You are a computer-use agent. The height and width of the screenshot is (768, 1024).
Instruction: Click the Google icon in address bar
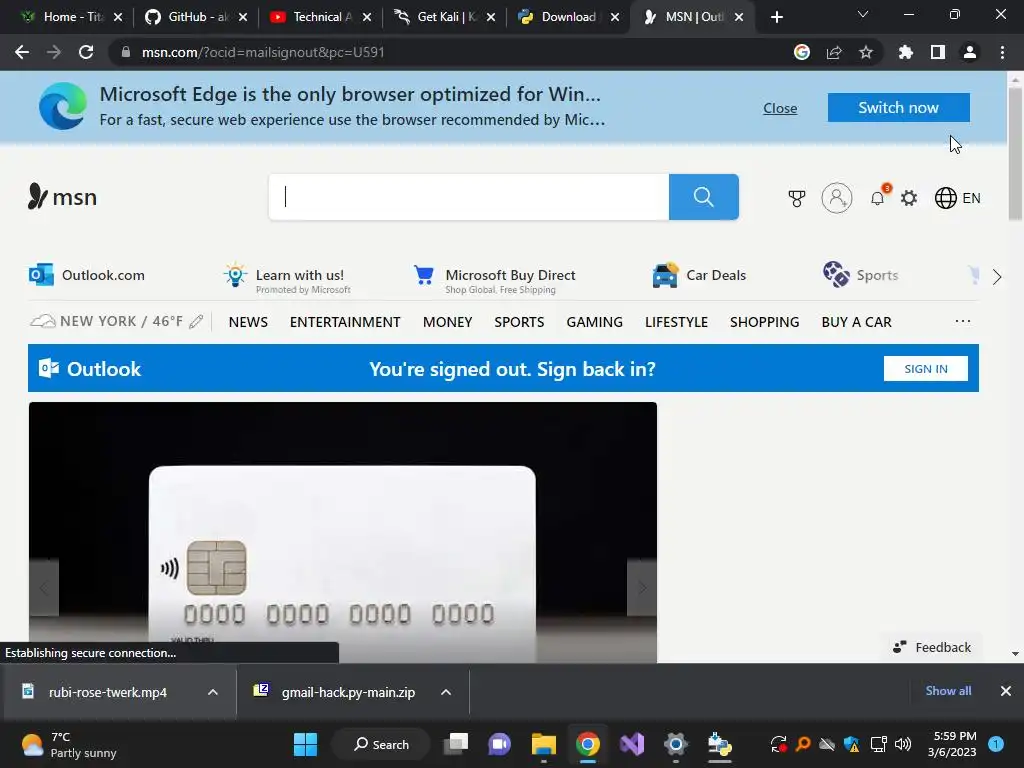point(802,52)
